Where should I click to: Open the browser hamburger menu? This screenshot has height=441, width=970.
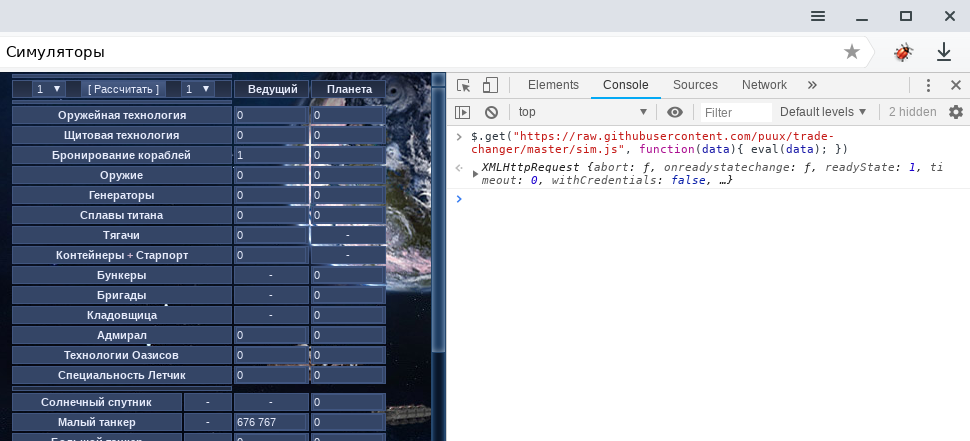click(x=818, y=16)
